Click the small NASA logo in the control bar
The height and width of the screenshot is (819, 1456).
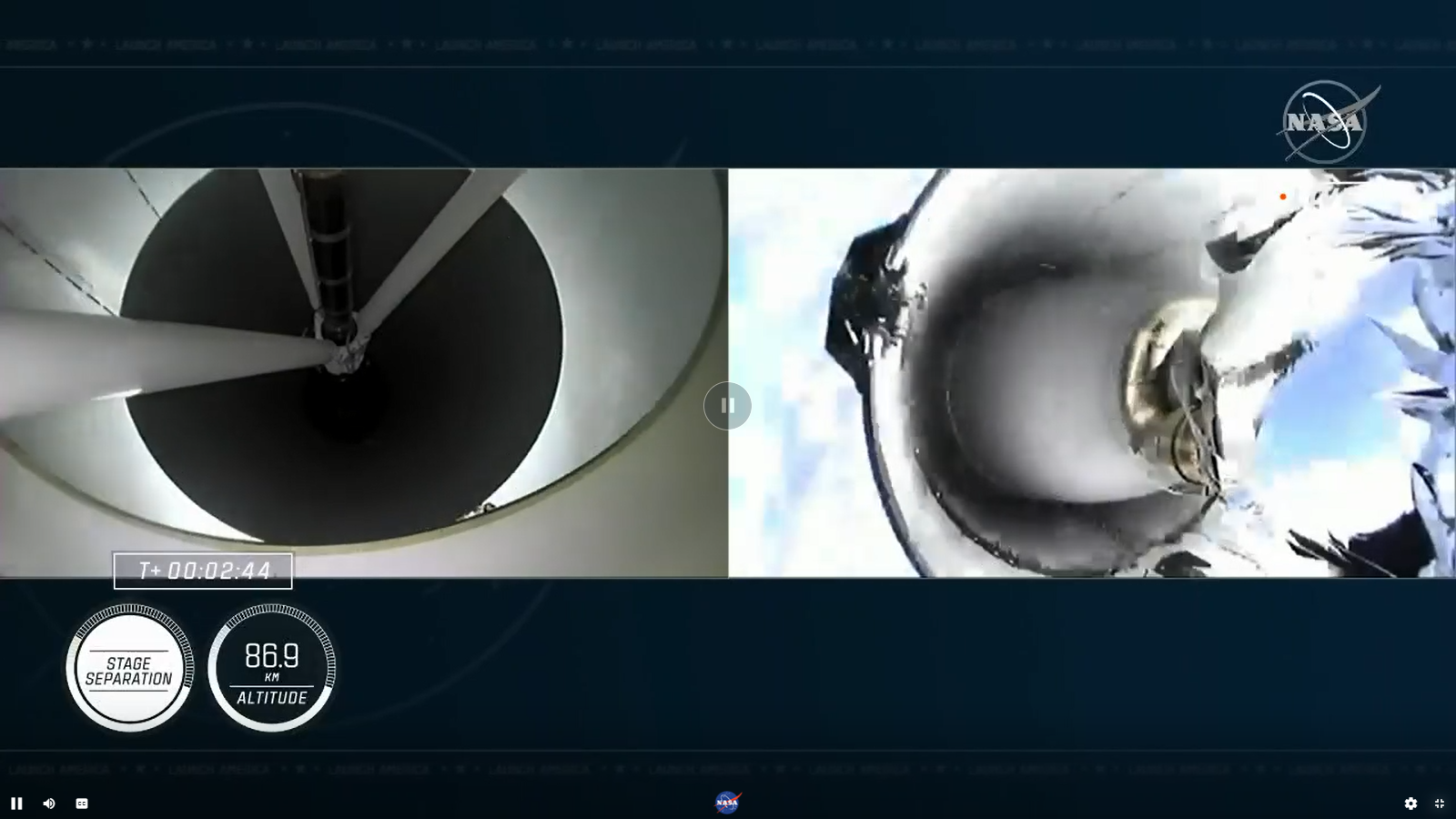(727, 803)
